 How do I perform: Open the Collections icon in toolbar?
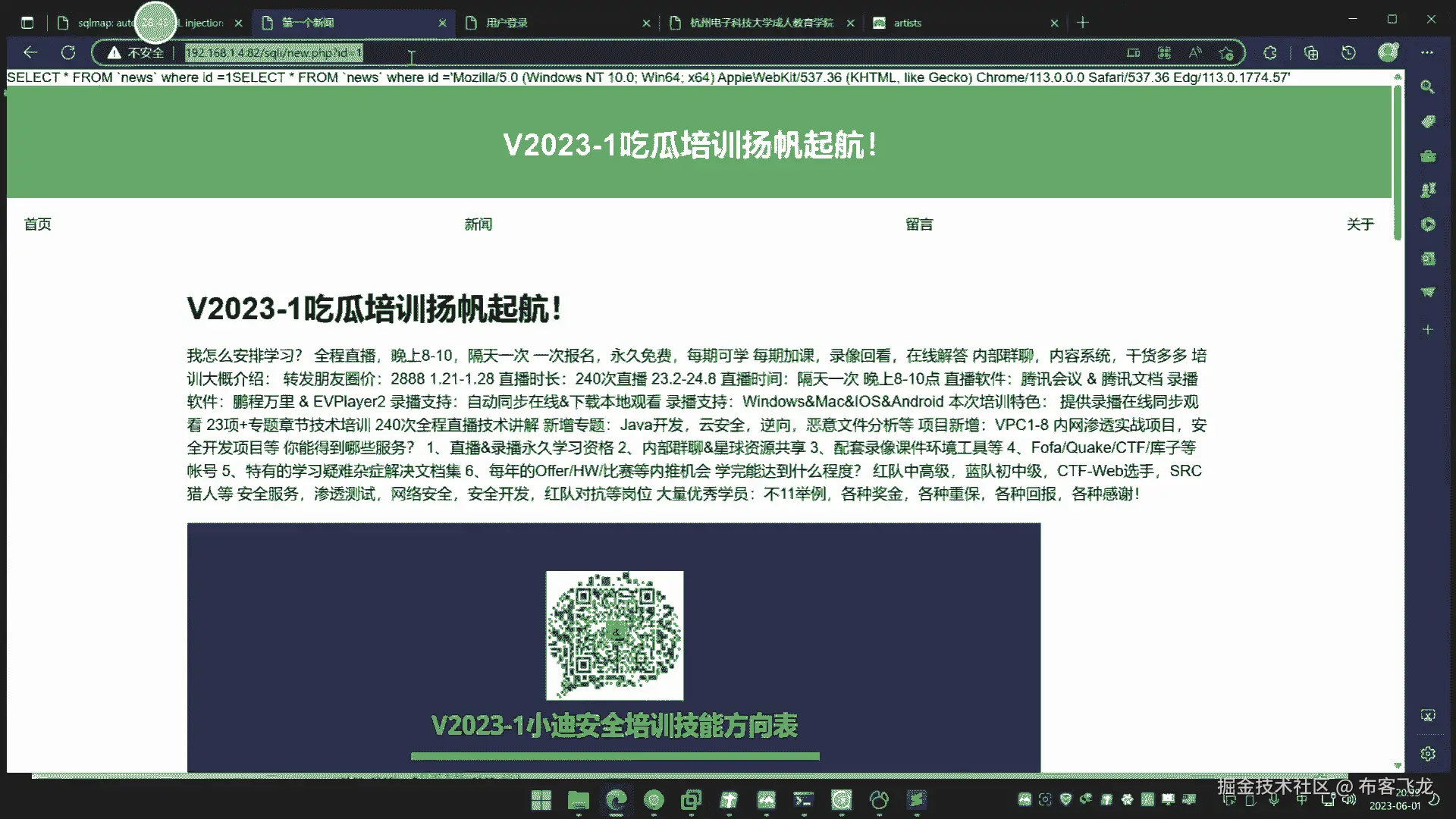click(1311, 52)
